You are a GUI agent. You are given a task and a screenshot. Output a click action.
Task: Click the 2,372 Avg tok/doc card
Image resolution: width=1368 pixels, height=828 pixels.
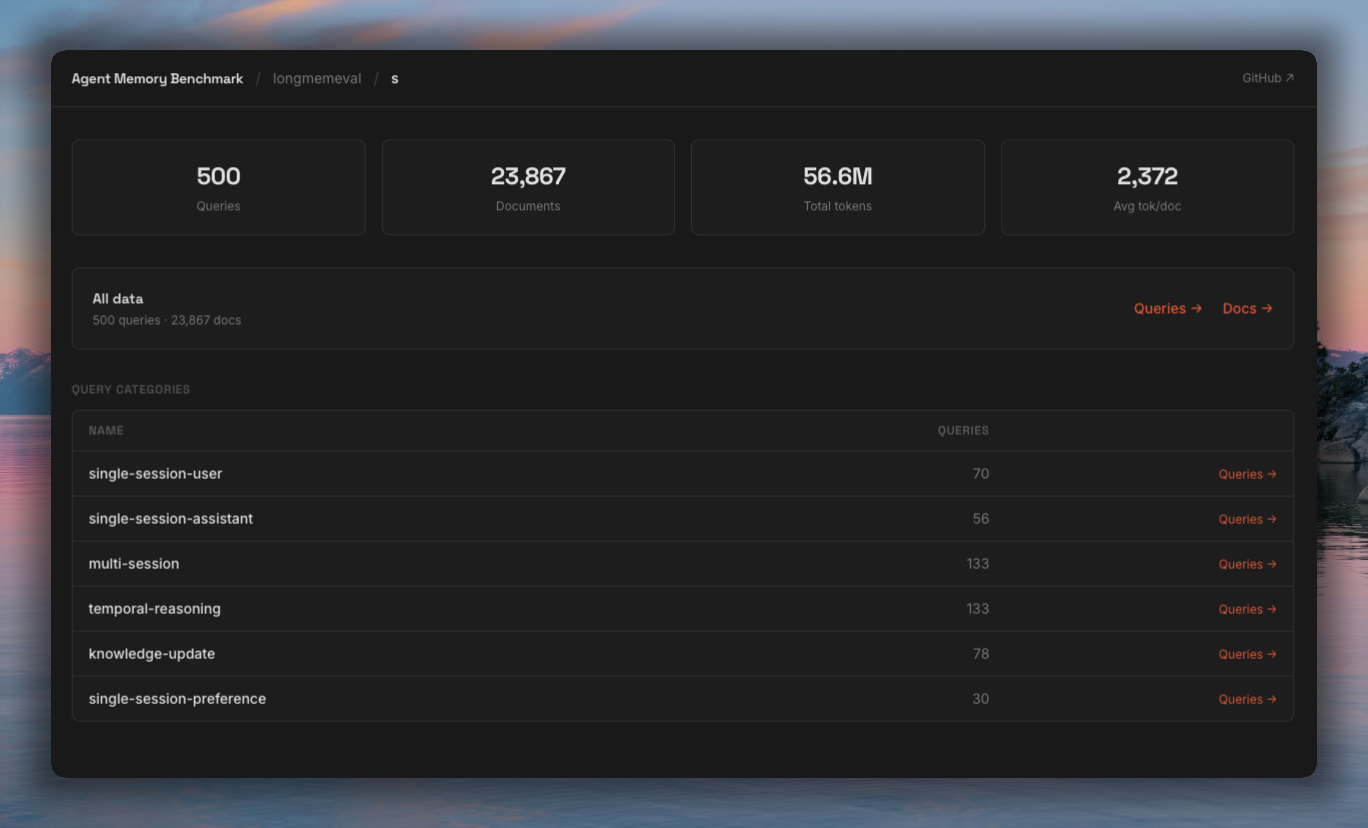tap(1147, 188)
